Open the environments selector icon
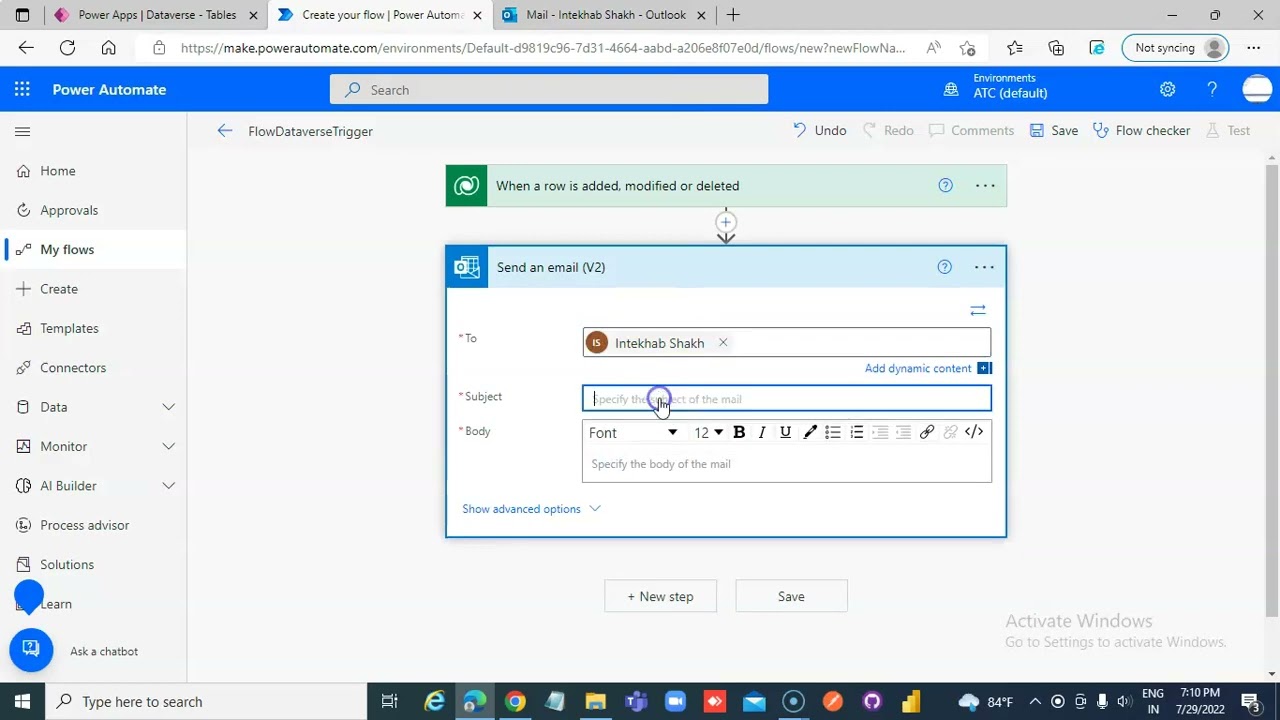 pyautogui.click(x=951, y=90)
